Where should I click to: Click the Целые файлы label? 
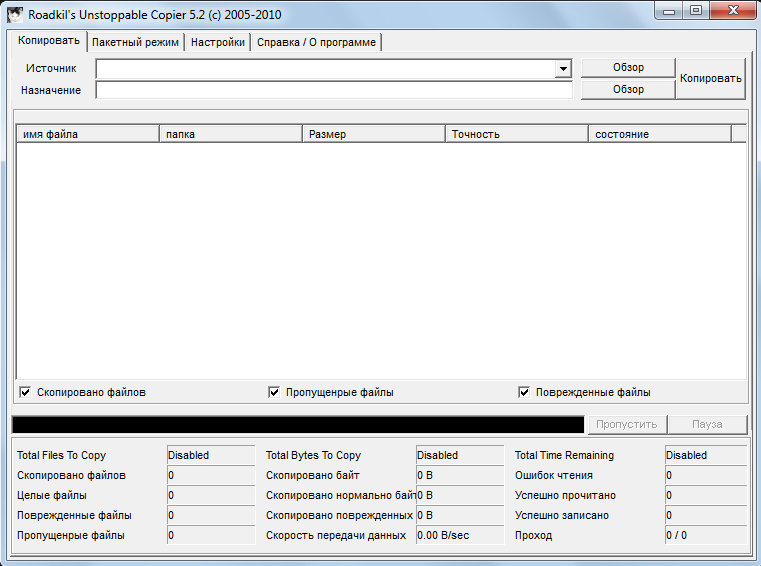[x=52, y=495]
